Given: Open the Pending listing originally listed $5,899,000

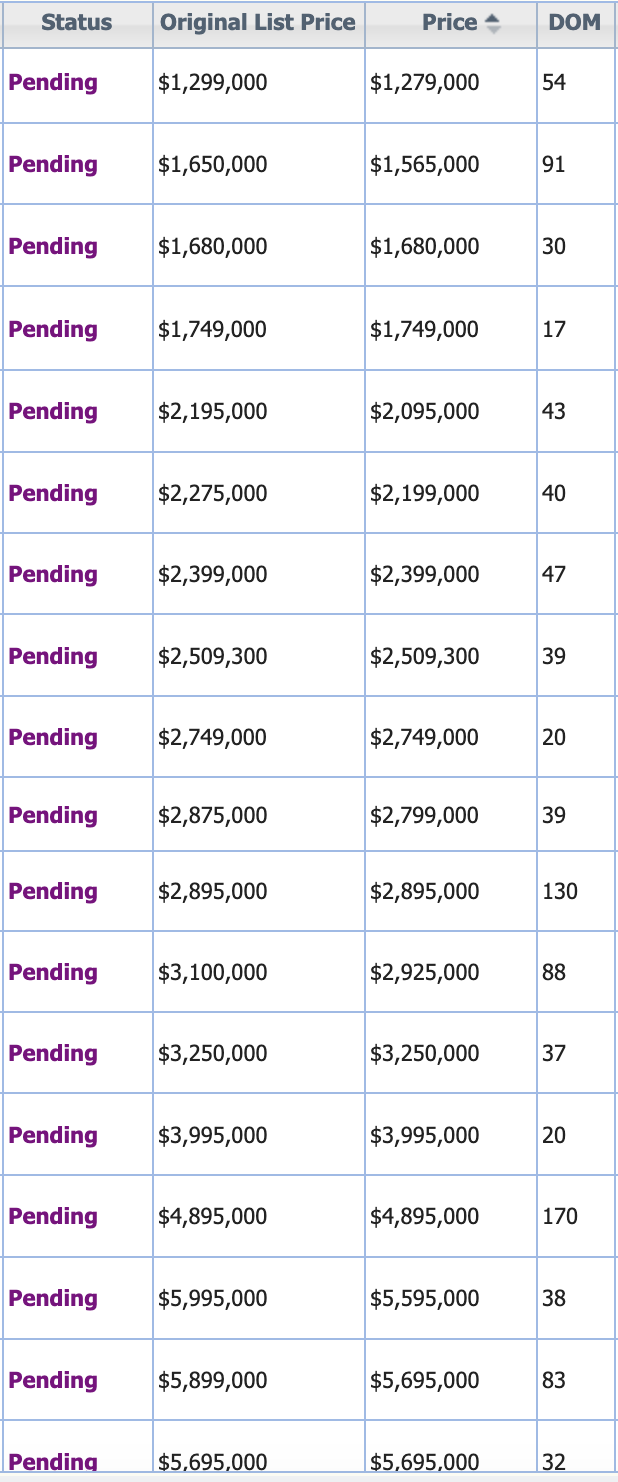Looking at the screenshot, I should [x=53, y=1380].
